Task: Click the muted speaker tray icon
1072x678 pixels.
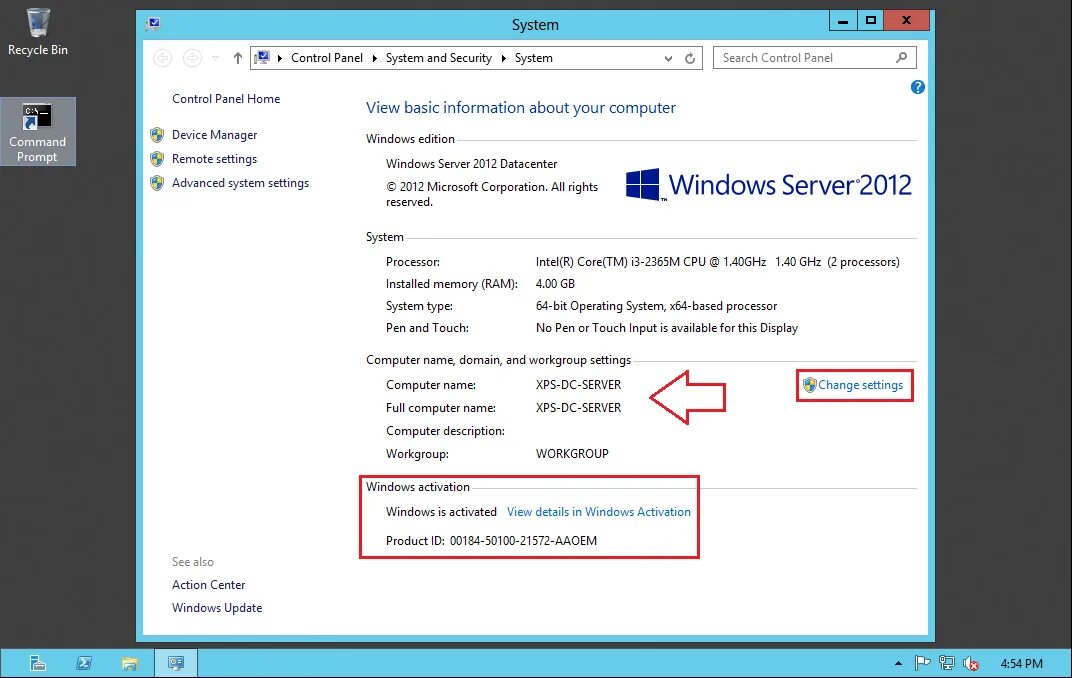Action: pos(970,663)
